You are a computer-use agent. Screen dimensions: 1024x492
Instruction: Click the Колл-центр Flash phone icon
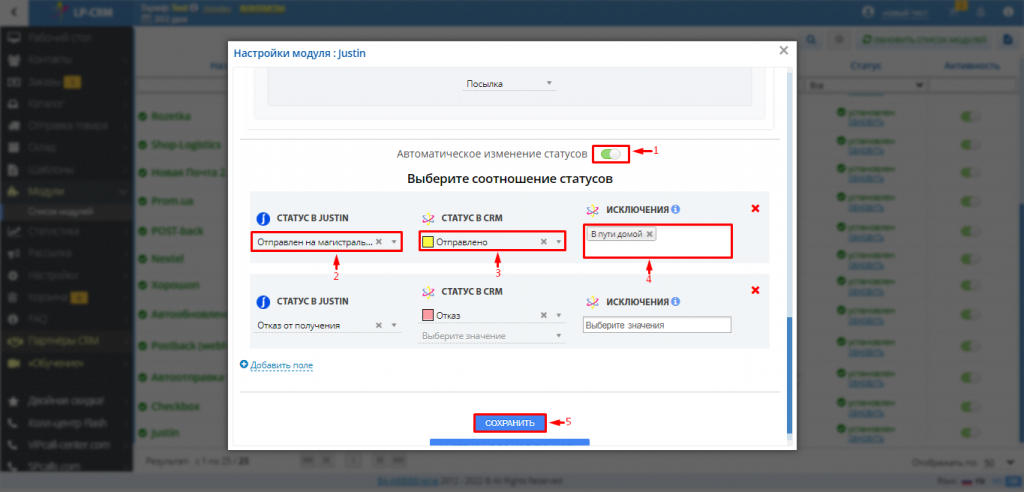tap(12, 423)
